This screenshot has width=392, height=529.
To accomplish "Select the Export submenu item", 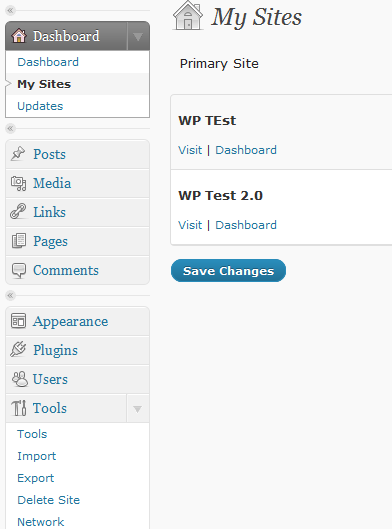I will pyautogui.click(x=35, y=478).
